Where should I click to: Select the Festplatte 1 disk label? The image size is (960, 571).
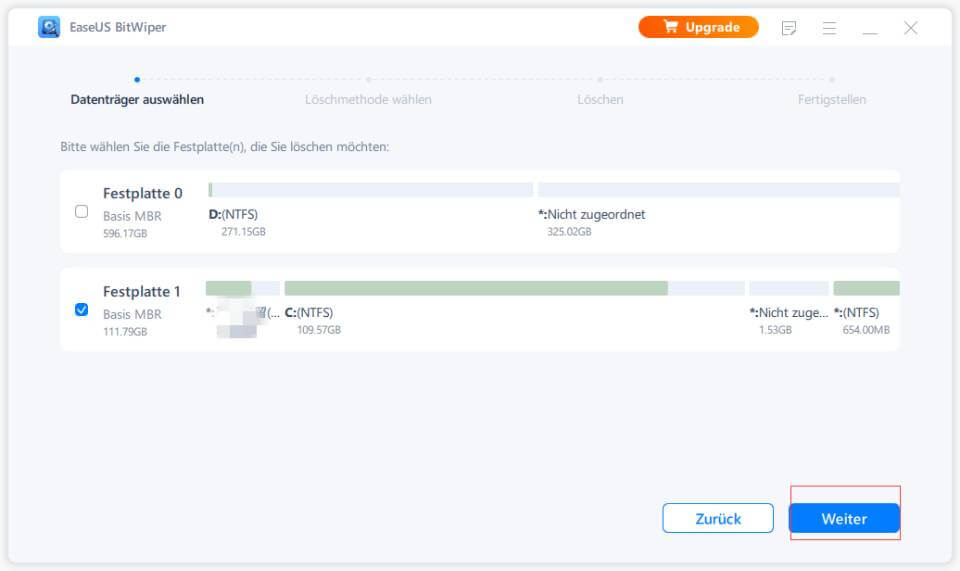click(x=142, y=292)
